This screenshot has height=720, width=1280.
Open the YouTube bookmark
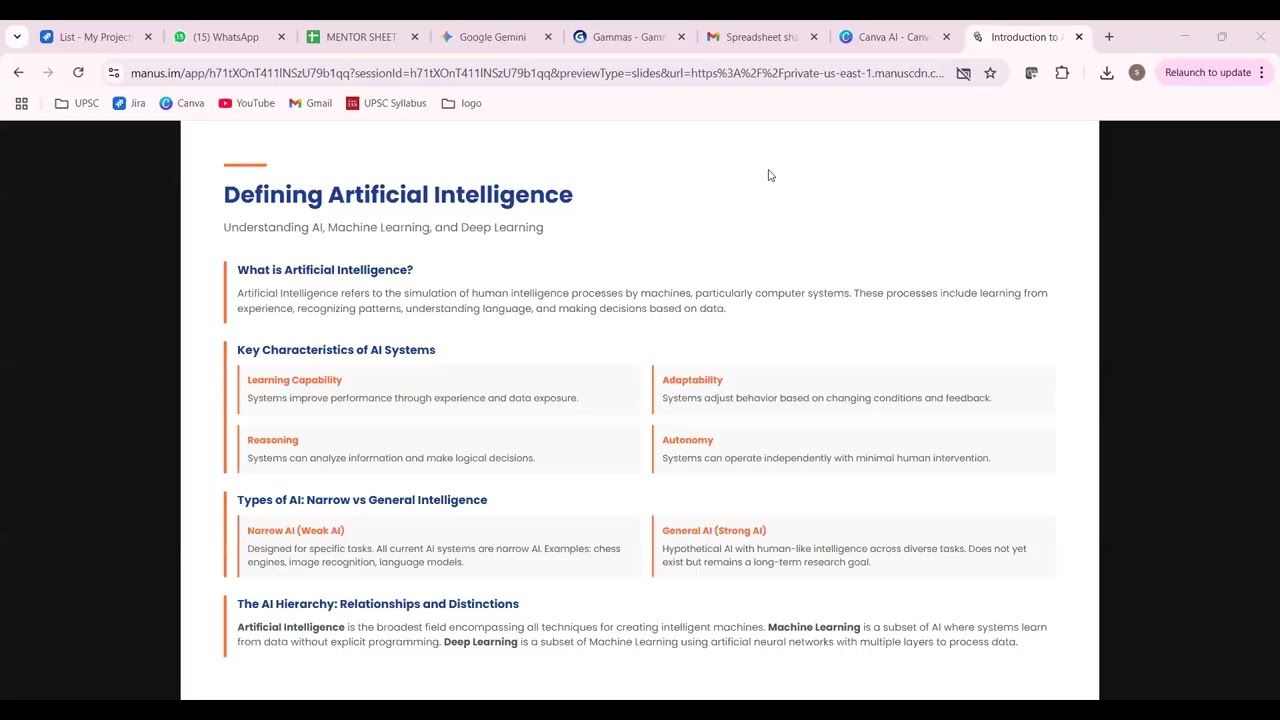(246, 103)
